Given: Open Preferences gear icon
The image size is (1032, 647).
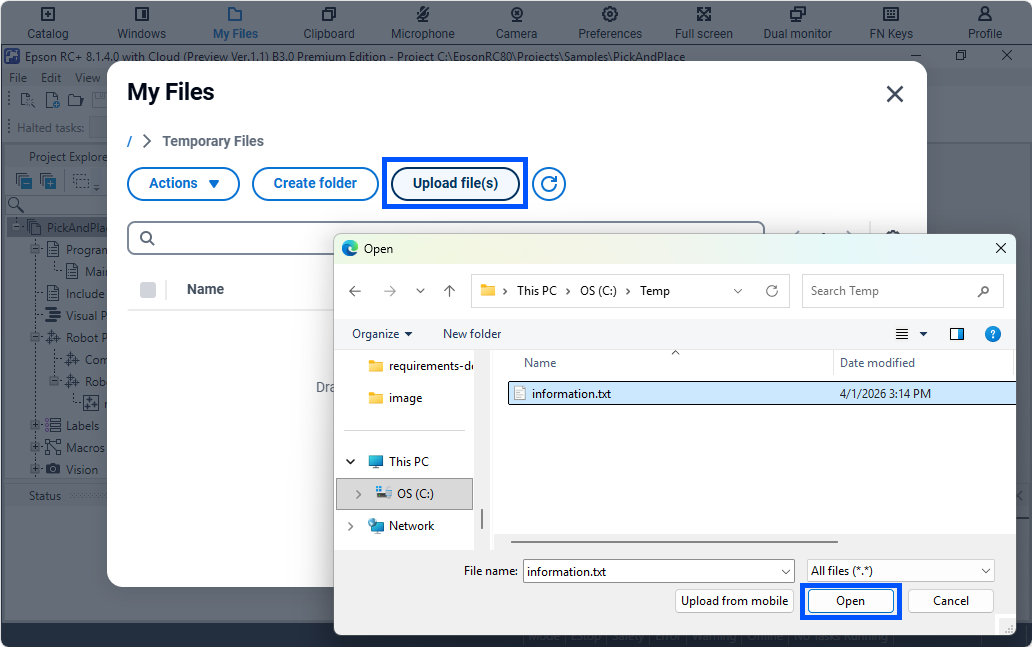Looking at the screenshot, I should pyautogui.click(x=610, y=23).
